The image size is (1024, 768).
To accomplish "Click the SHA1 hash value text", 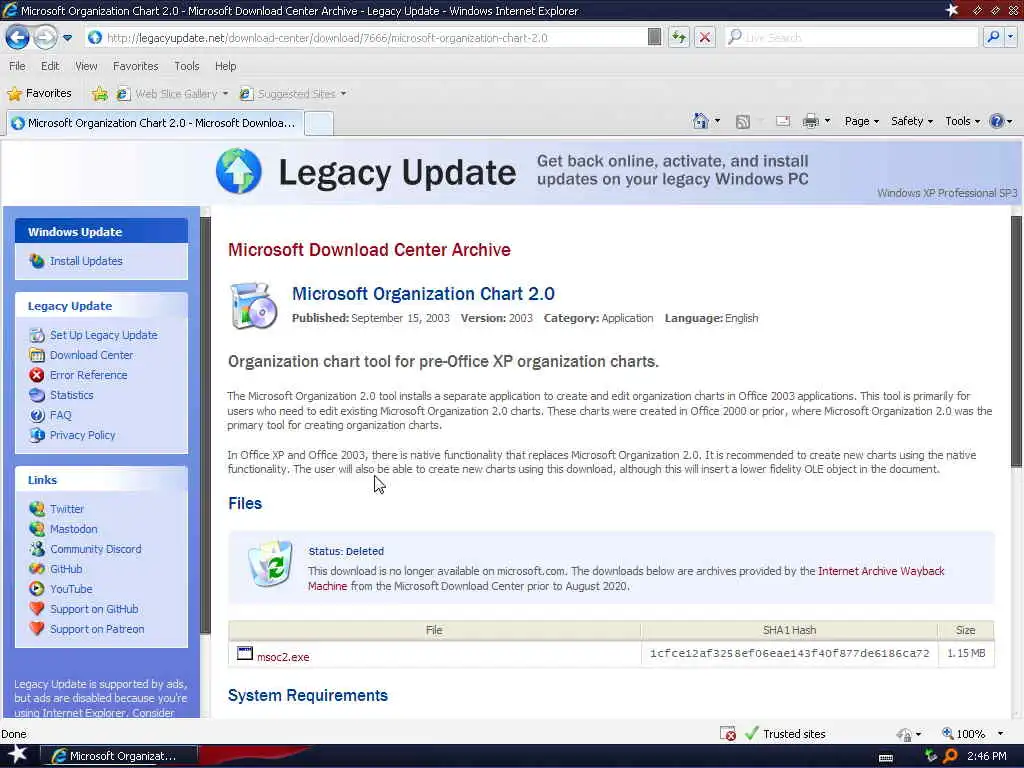I will pyautogui.click(x=789, y=653).
